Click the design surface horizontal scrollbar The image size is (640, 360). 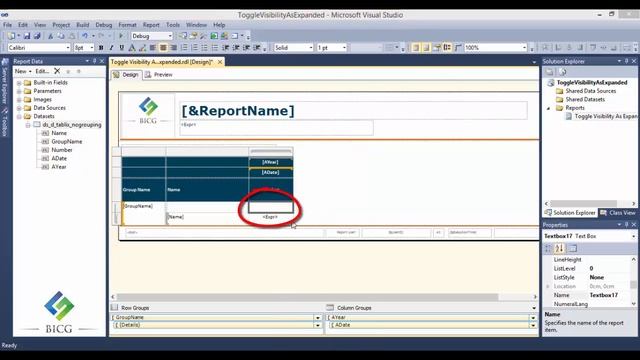pos(308,297)
